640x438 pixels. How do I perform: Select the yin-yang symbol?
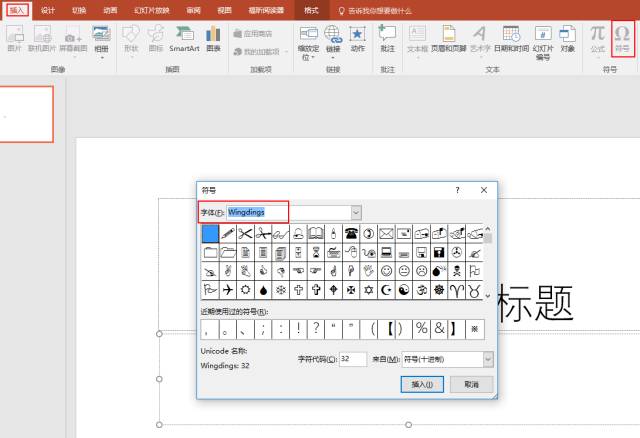coord(404,290)
